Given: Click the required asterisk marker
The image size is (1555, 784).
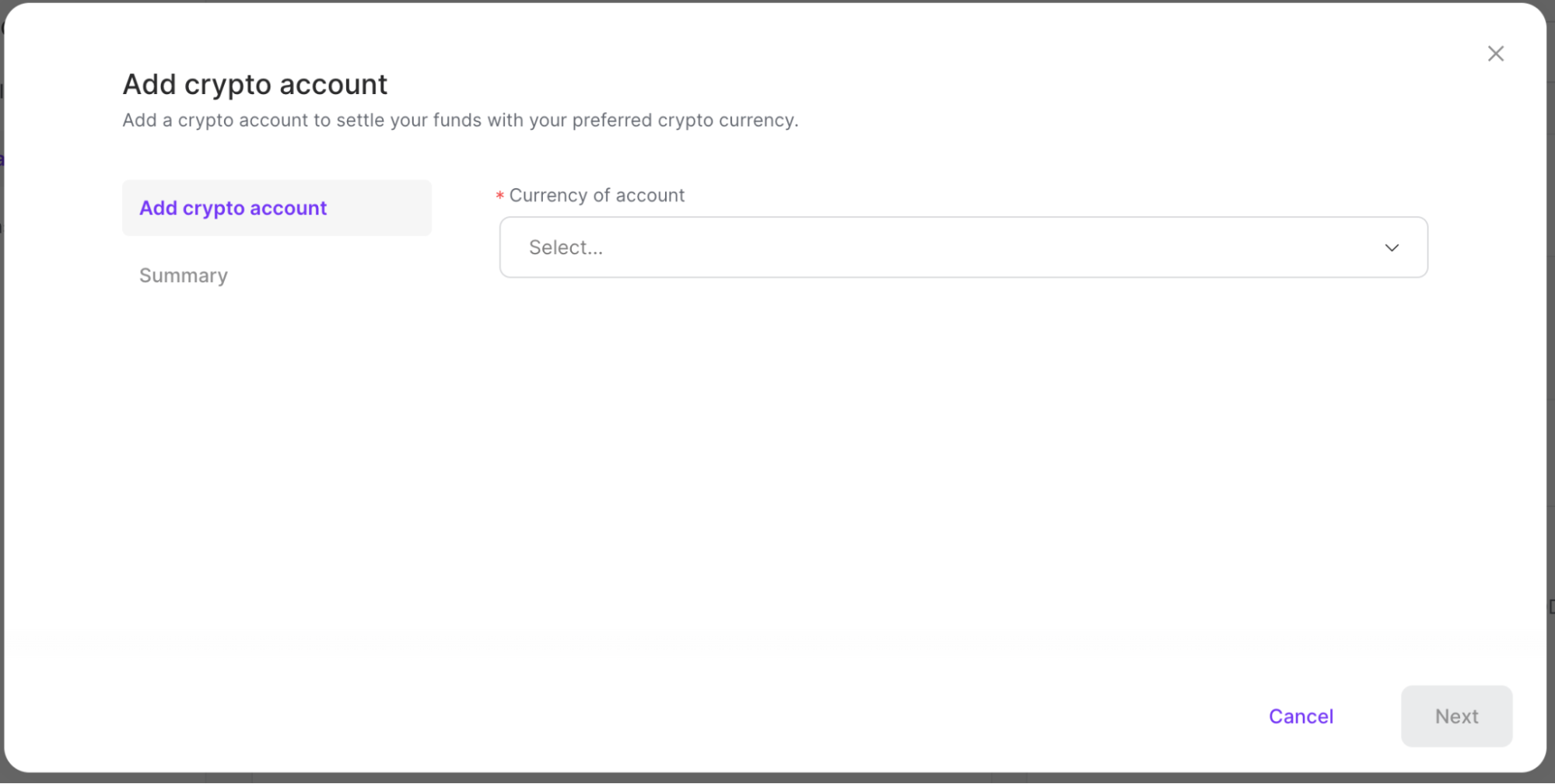Looking at the screenshot, I should (499, 196).
